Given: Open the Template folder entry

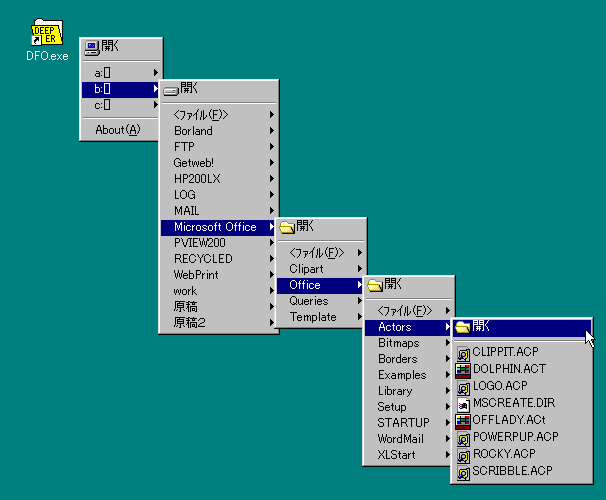Looking at the screenshot, I should [x=321, y=317].
